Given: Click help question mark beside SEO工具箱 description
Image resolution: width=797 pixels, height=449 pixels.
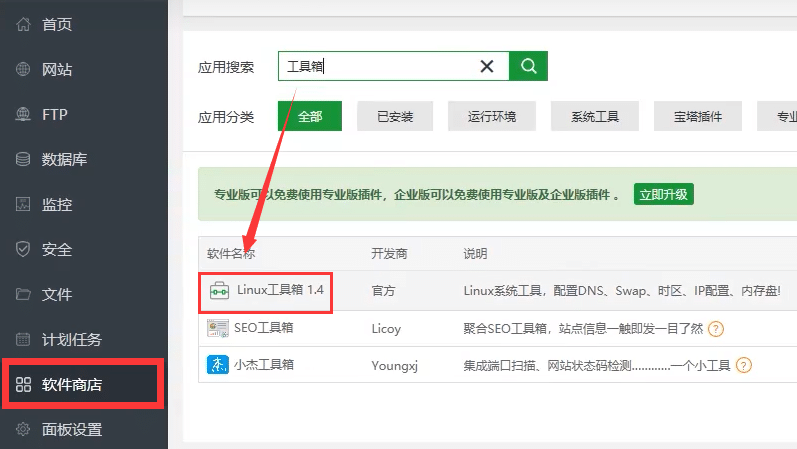Looking at the screenshot, I should pos(716,328).
